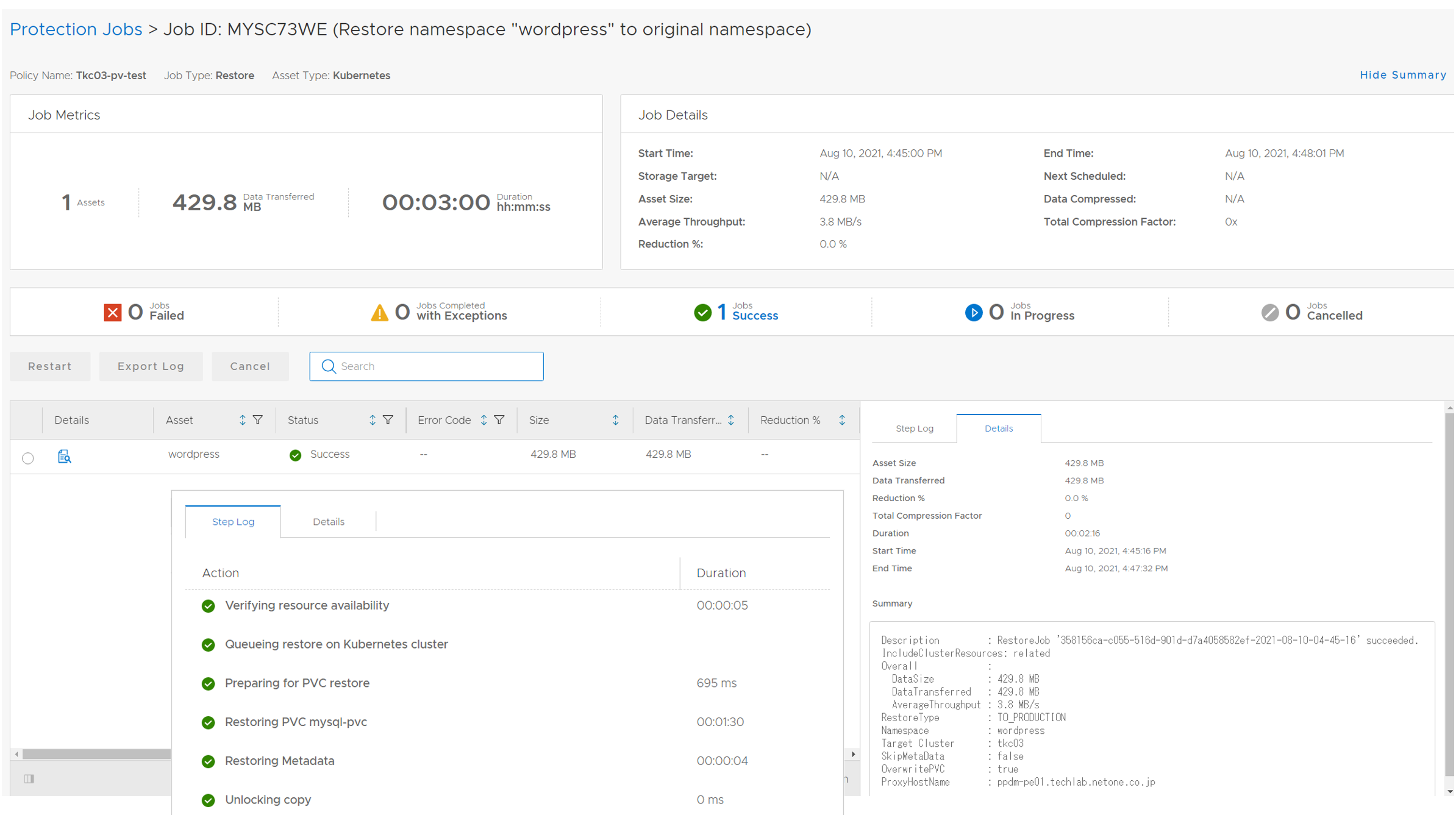Click the Details column header
The image size is (1456, 815).
(71, 420)
